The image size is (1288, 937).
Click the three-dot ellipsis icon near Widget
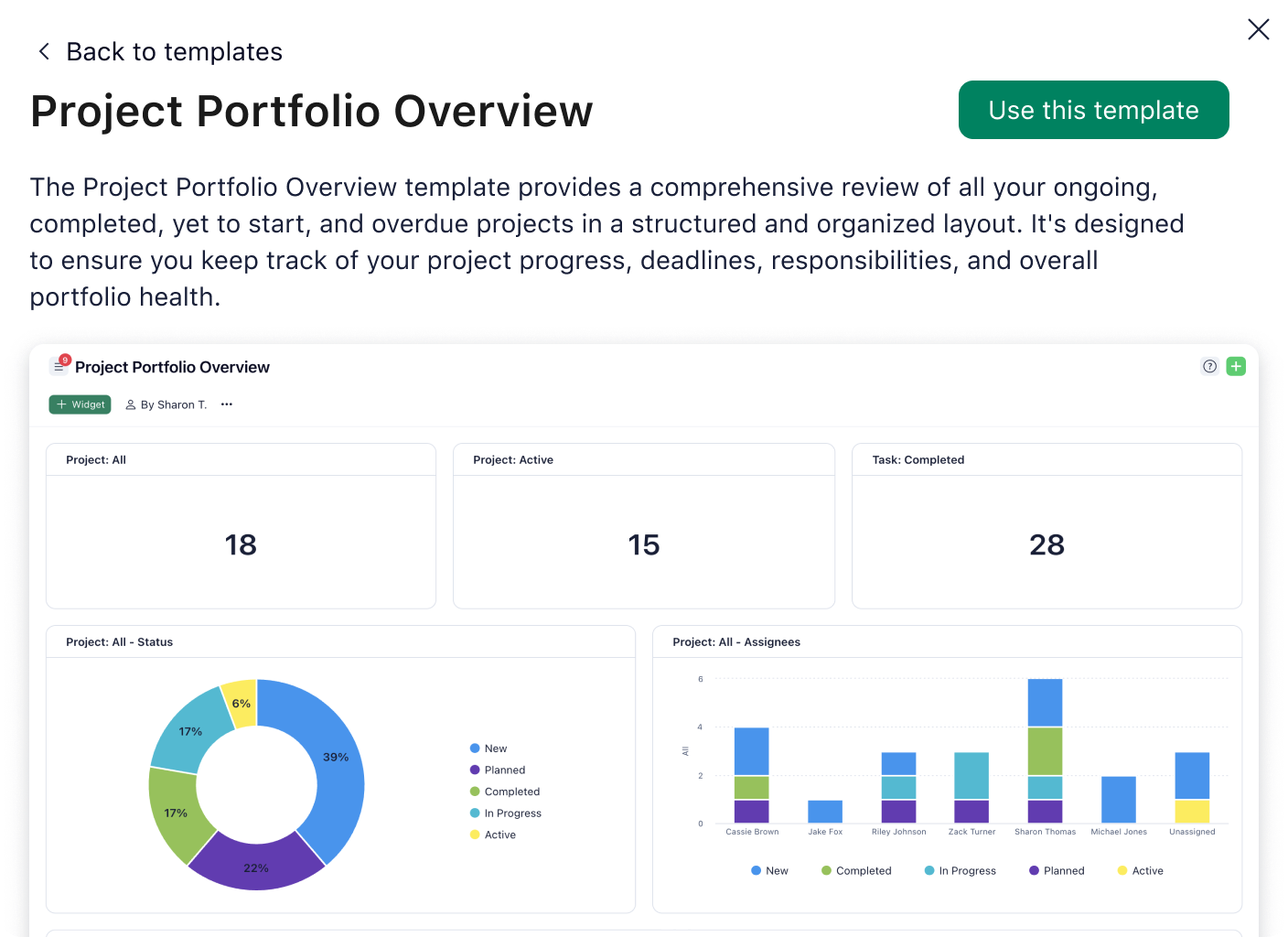[226, 404]
